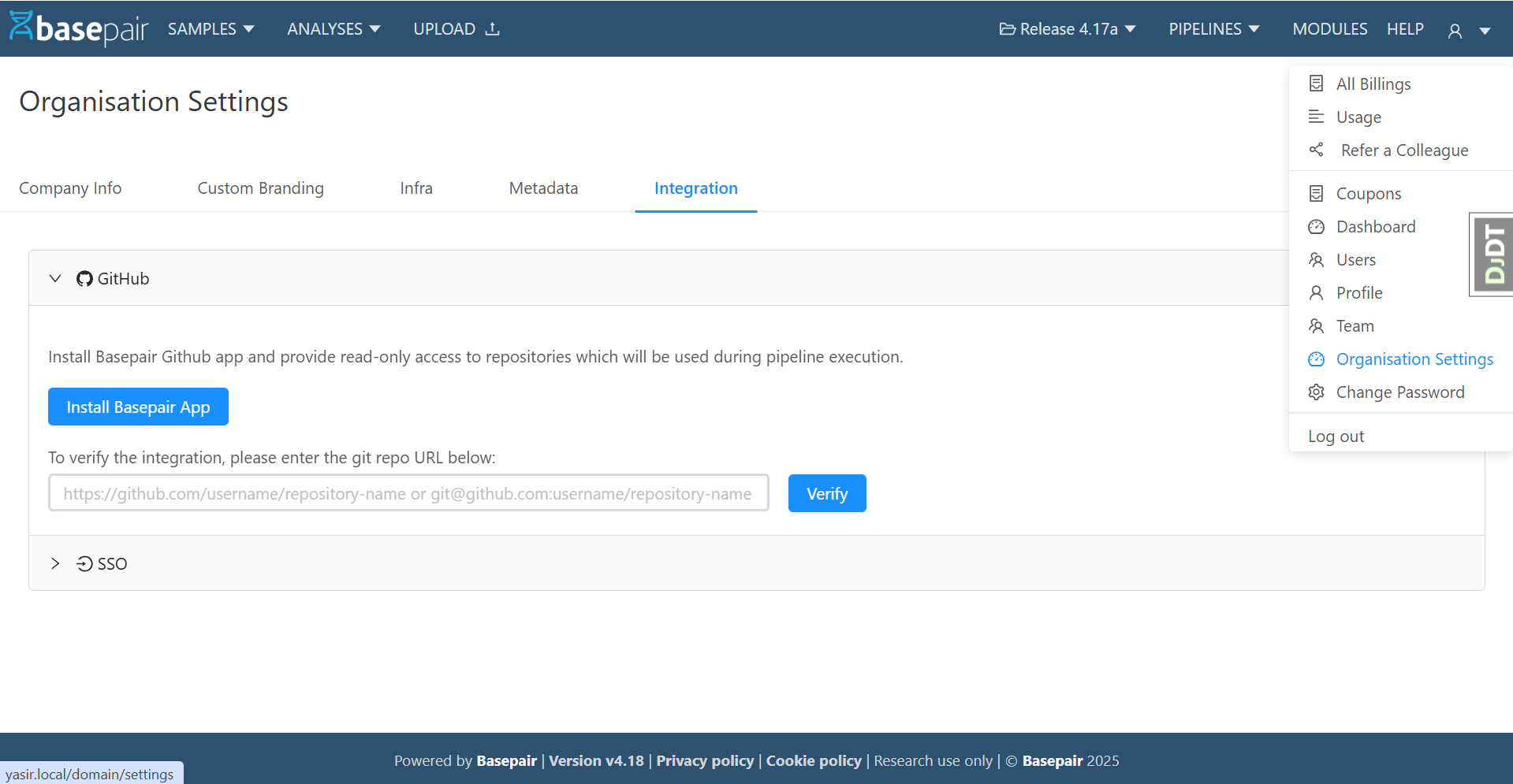The height and width of the screenshot is (784, 1513).
Task: Expand the SSO section
Action: [x=55, y=563]
